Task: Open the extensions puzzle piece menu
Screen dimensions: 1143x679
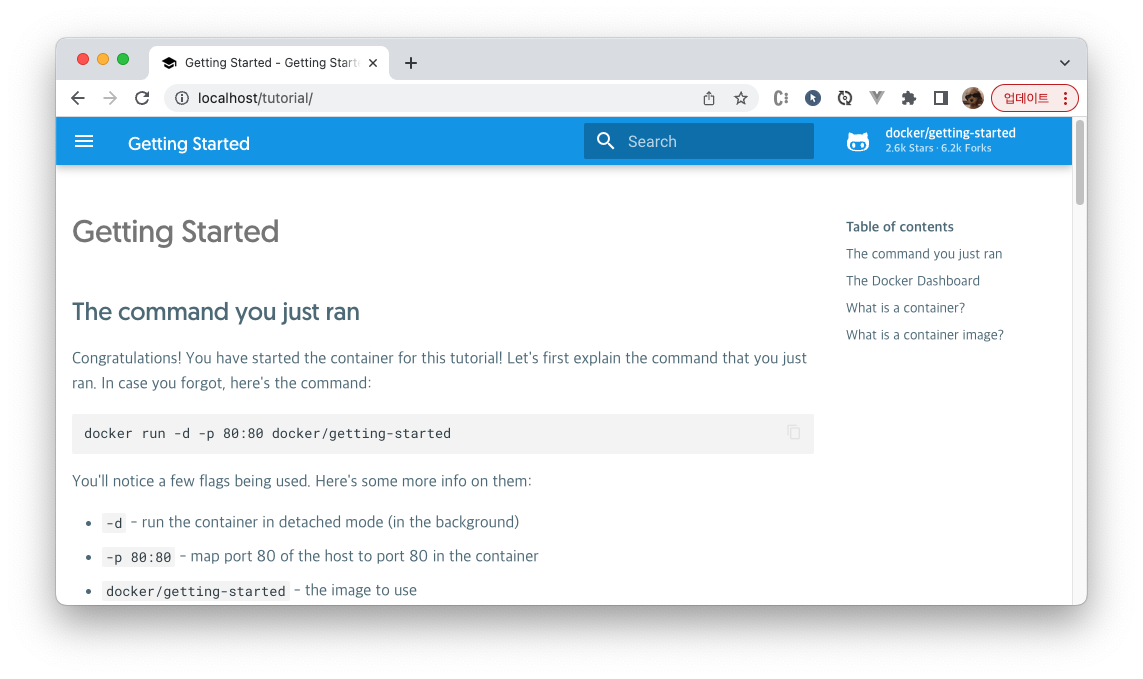Action: 908,98
